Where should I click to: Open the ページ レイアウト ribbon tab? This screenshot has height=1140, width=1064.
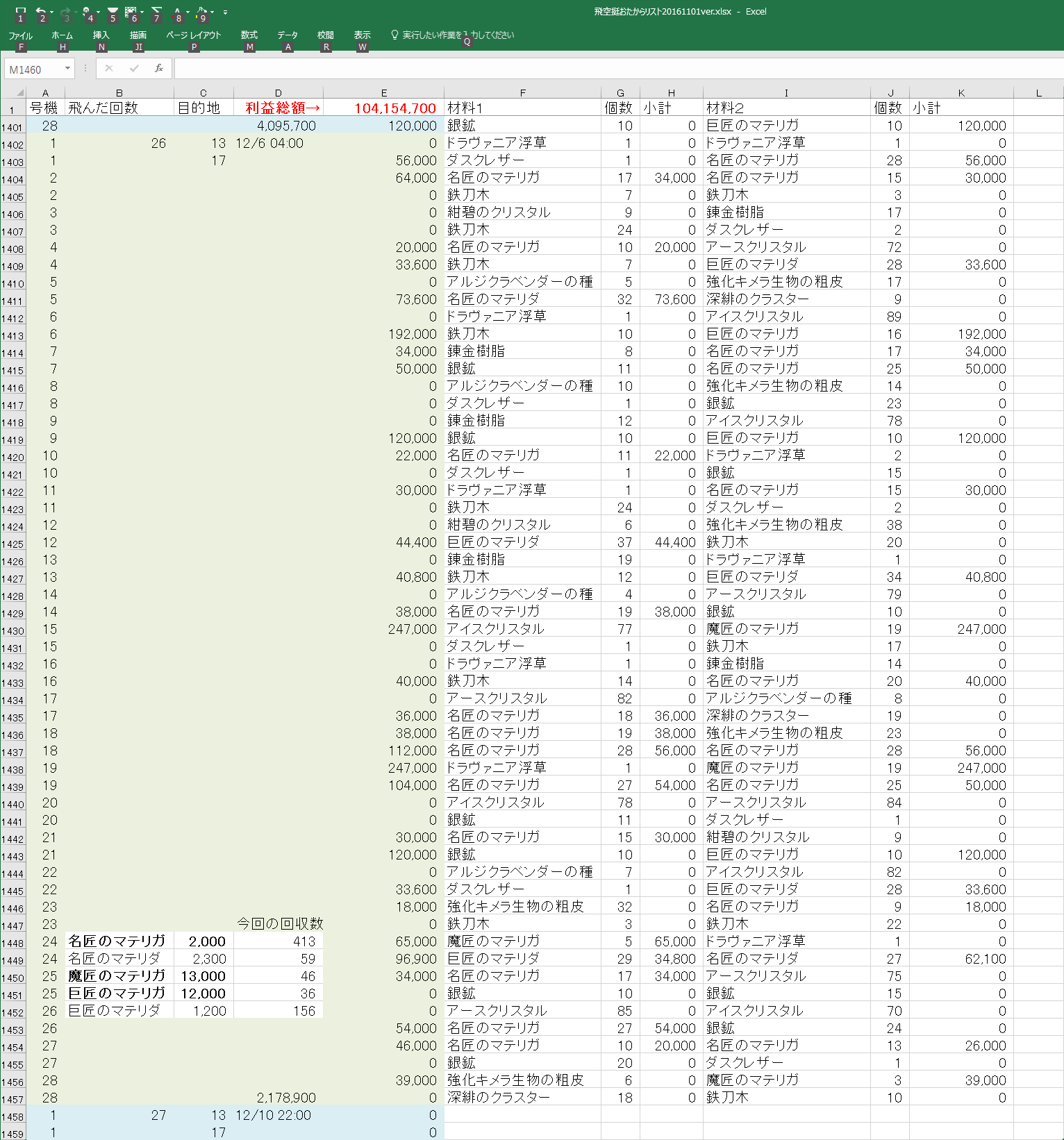[x=193, y=35]
